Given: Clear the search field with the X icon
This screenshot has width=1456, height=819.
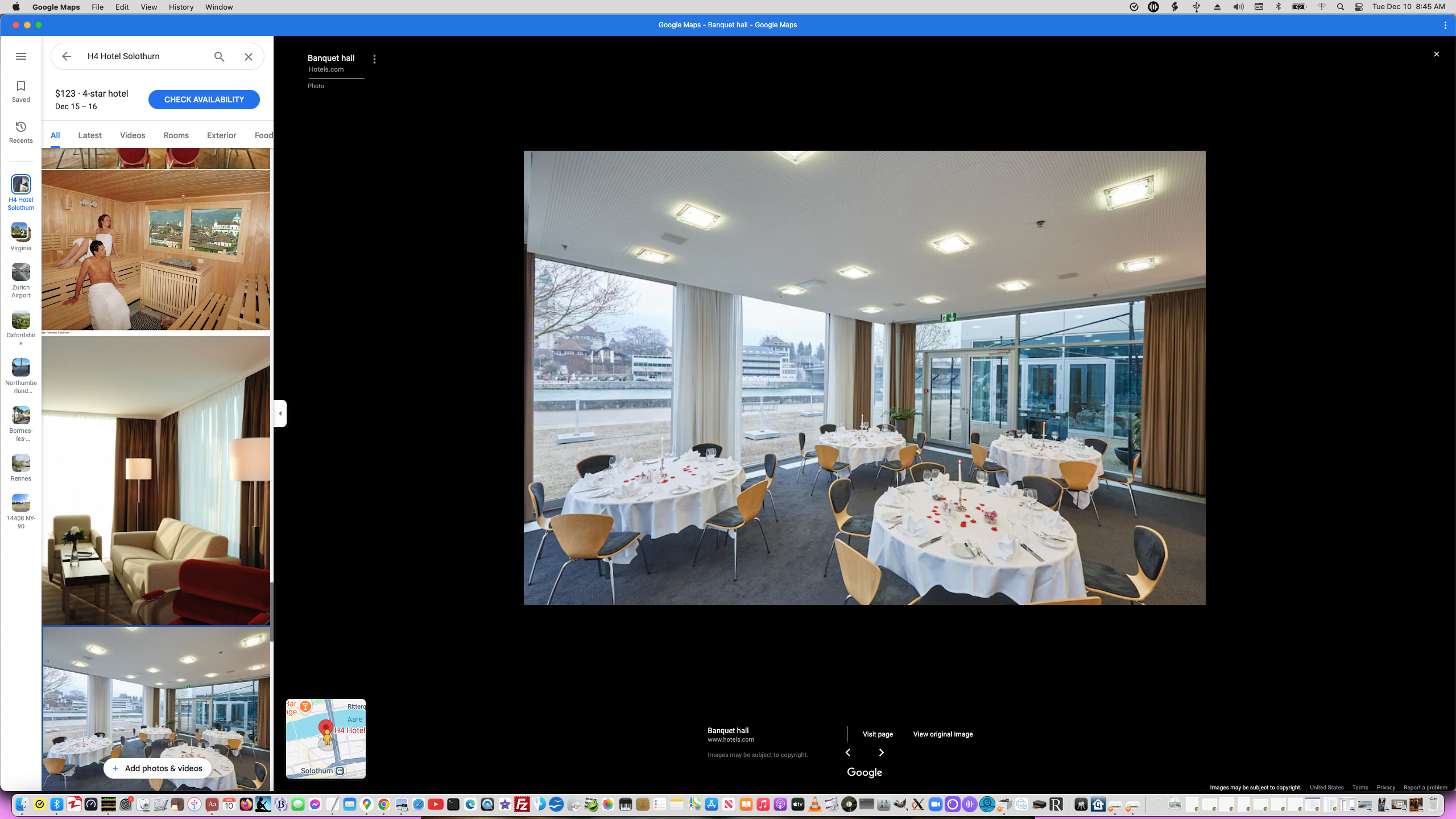Looking at the screenshot, I should click(248, 56).
